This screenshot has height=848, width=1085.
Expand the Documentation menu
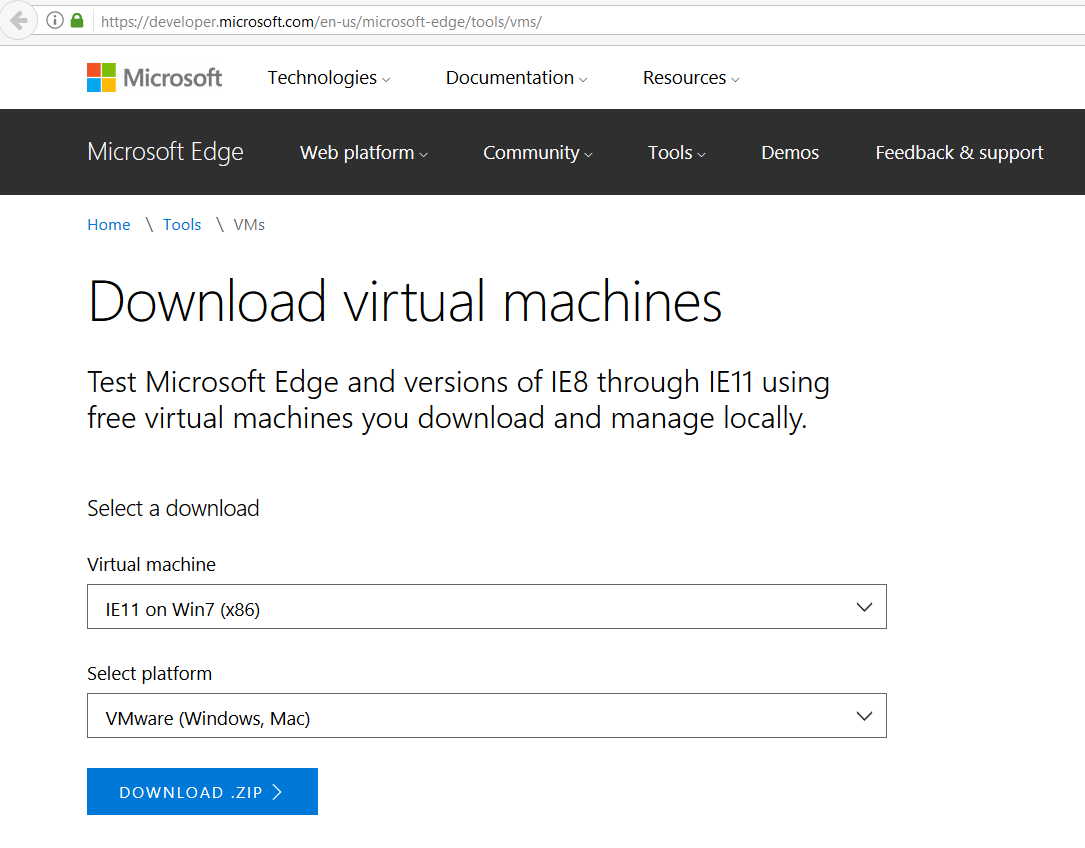[x=516, y=78]
